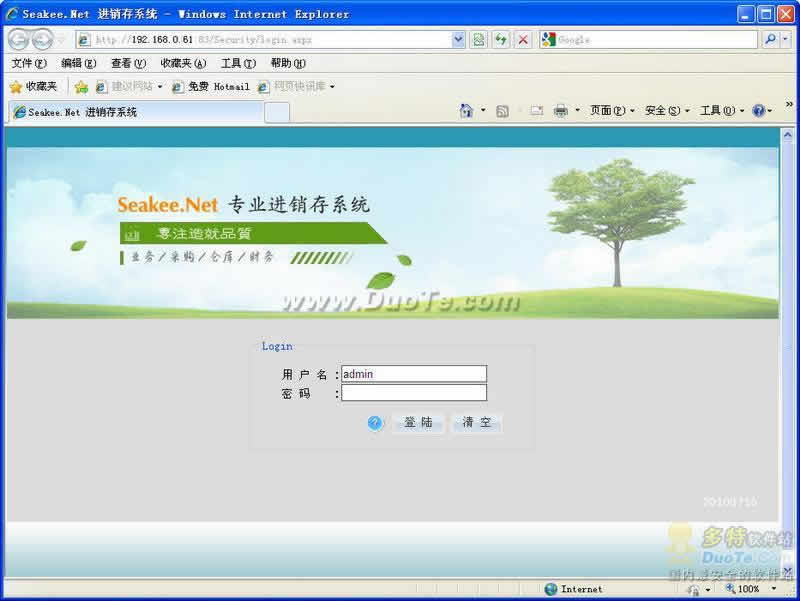
Task: Close the Internet Explorer window
Action: click(x=785, y=14)
